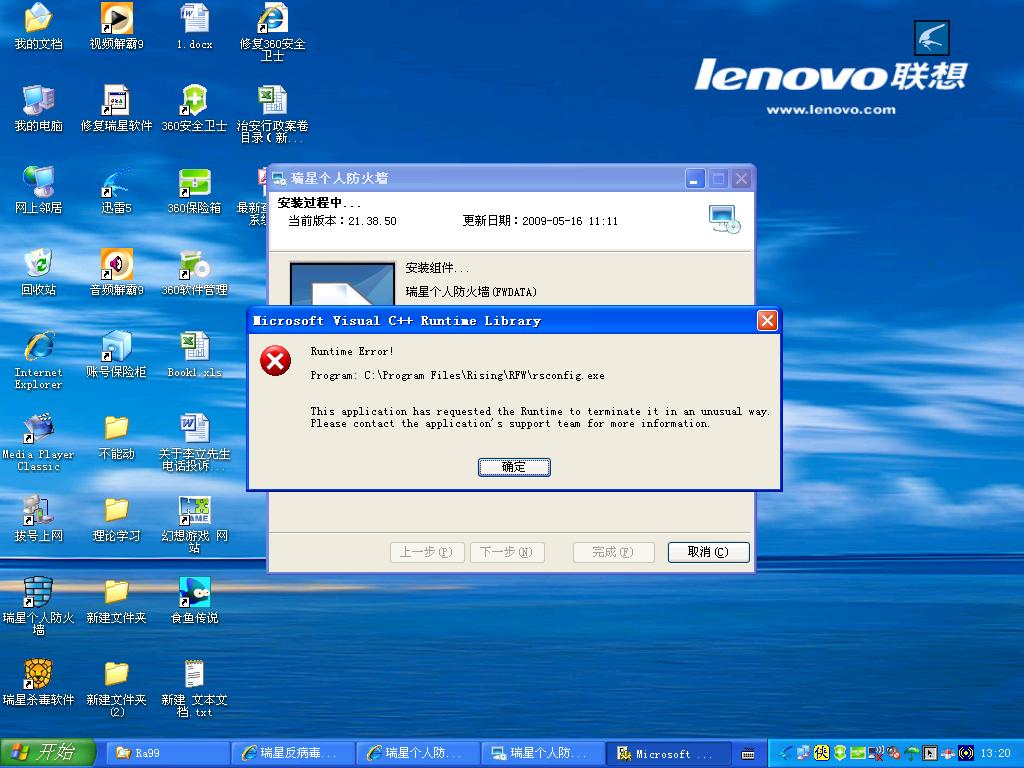
Task: Click the 更新日期：2009-05-16 11:11 text
Action: click(x=540, y=221)
